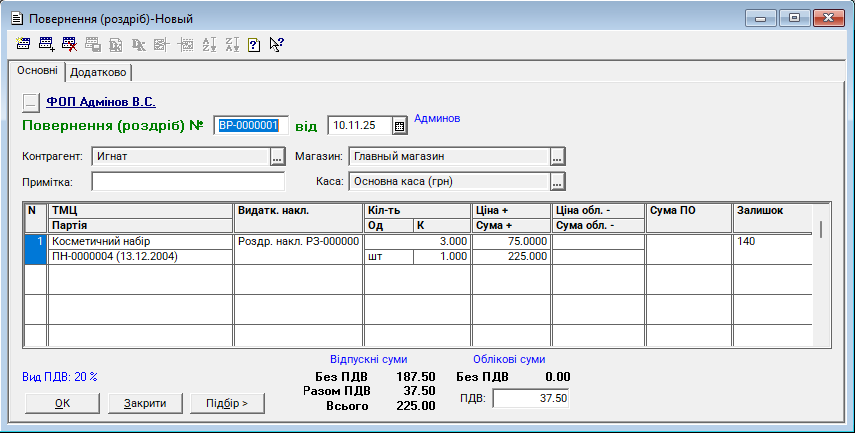Select the Основні tab
The height and width of the screenshot is (433, 855).
[x=37, y=71]
